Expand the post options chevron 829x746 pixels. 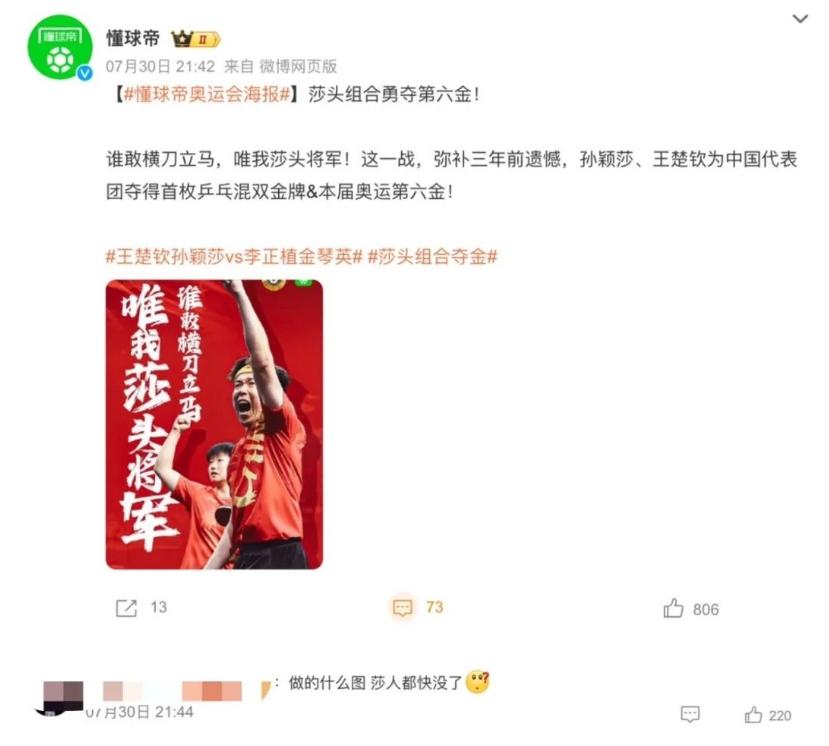coord(800,19)
